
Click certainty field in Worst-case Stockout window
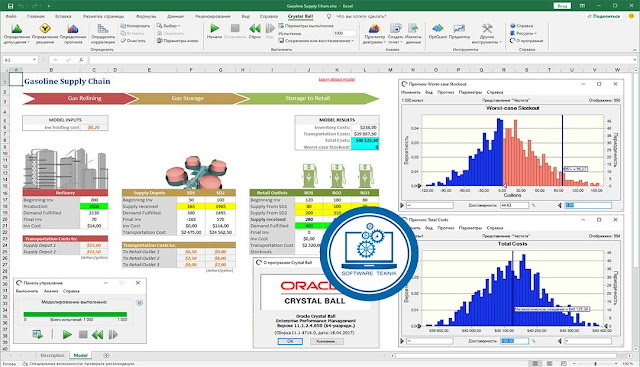(514, 205)
